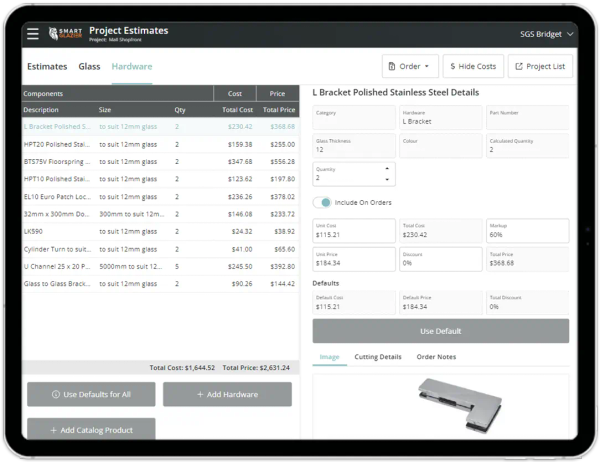The height and width of the screenshot is (462, 600).
Task: Switch to the Estimates tab
Action: click(47, 67)
